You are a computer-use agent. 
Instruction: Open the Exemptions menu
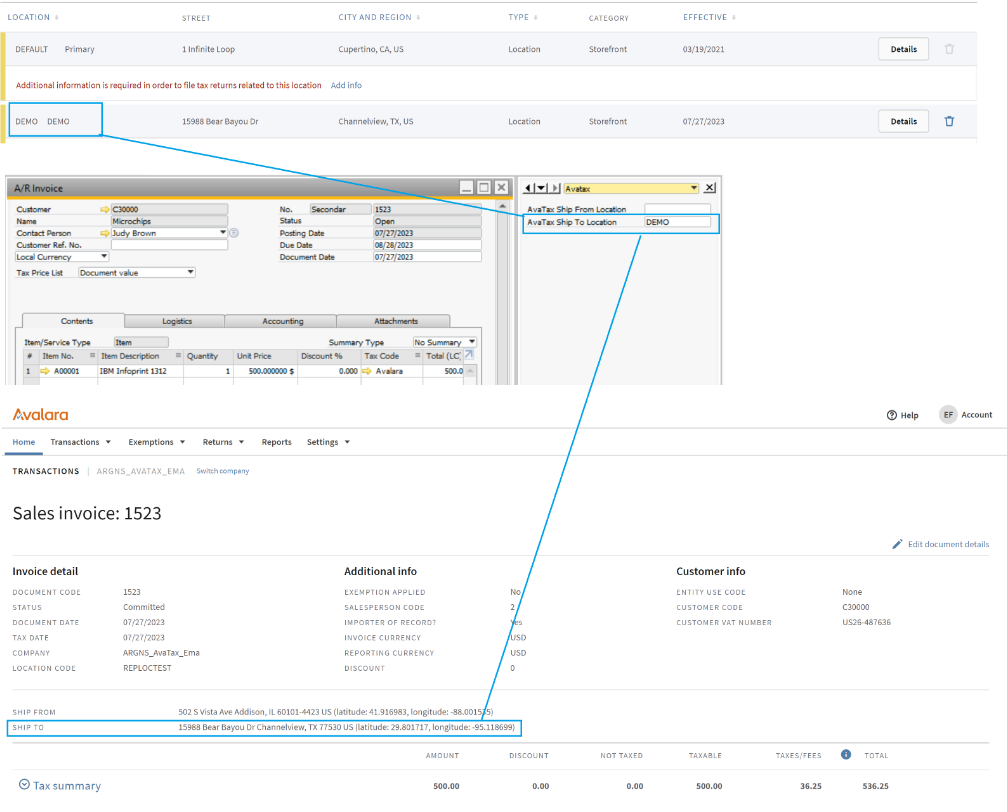pos(157,442)
